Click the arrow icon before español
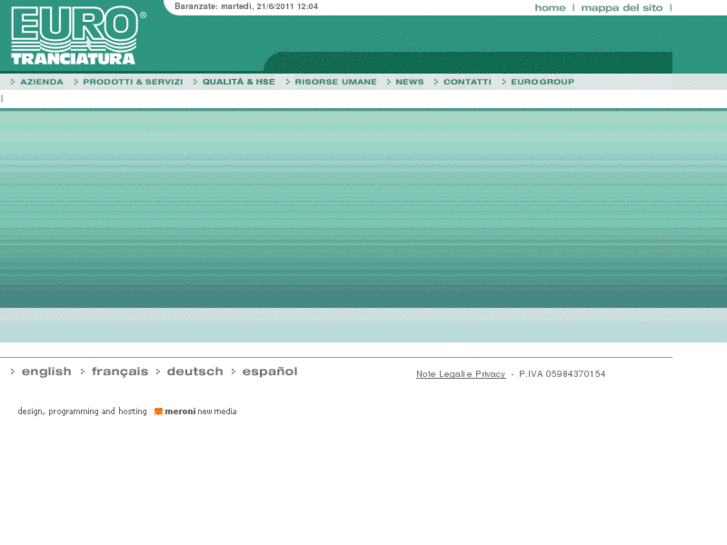The height and width of the screenshot is (545, 727). [233, 372]
